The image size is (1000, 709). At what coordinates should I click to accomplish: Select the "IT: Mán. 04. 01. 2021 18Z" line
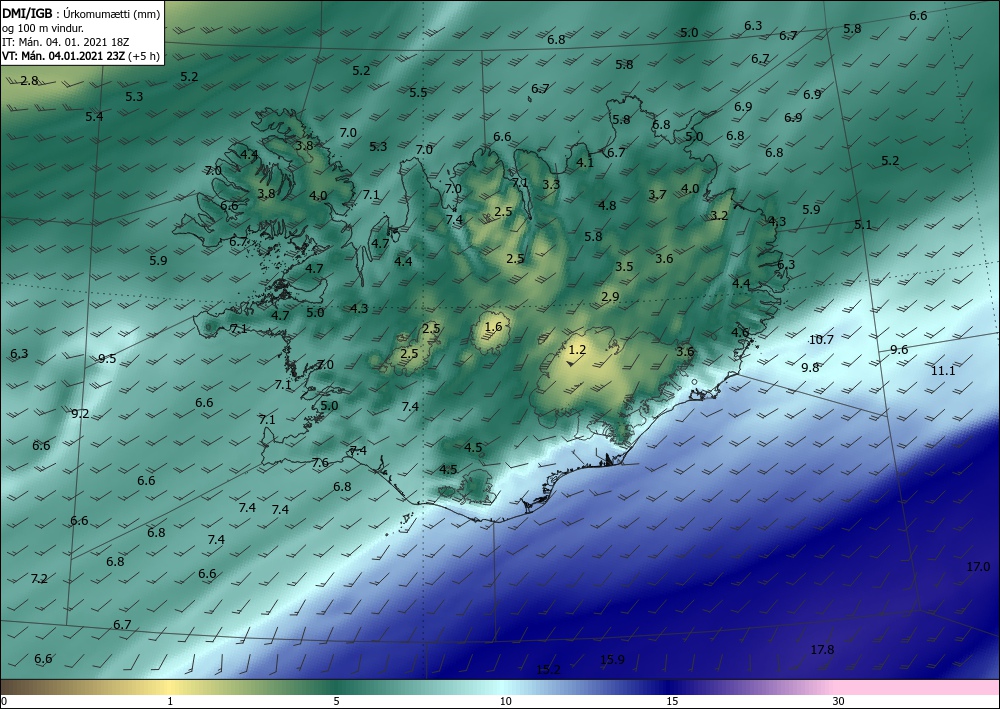pyautogui.click(x=66, y=42)
